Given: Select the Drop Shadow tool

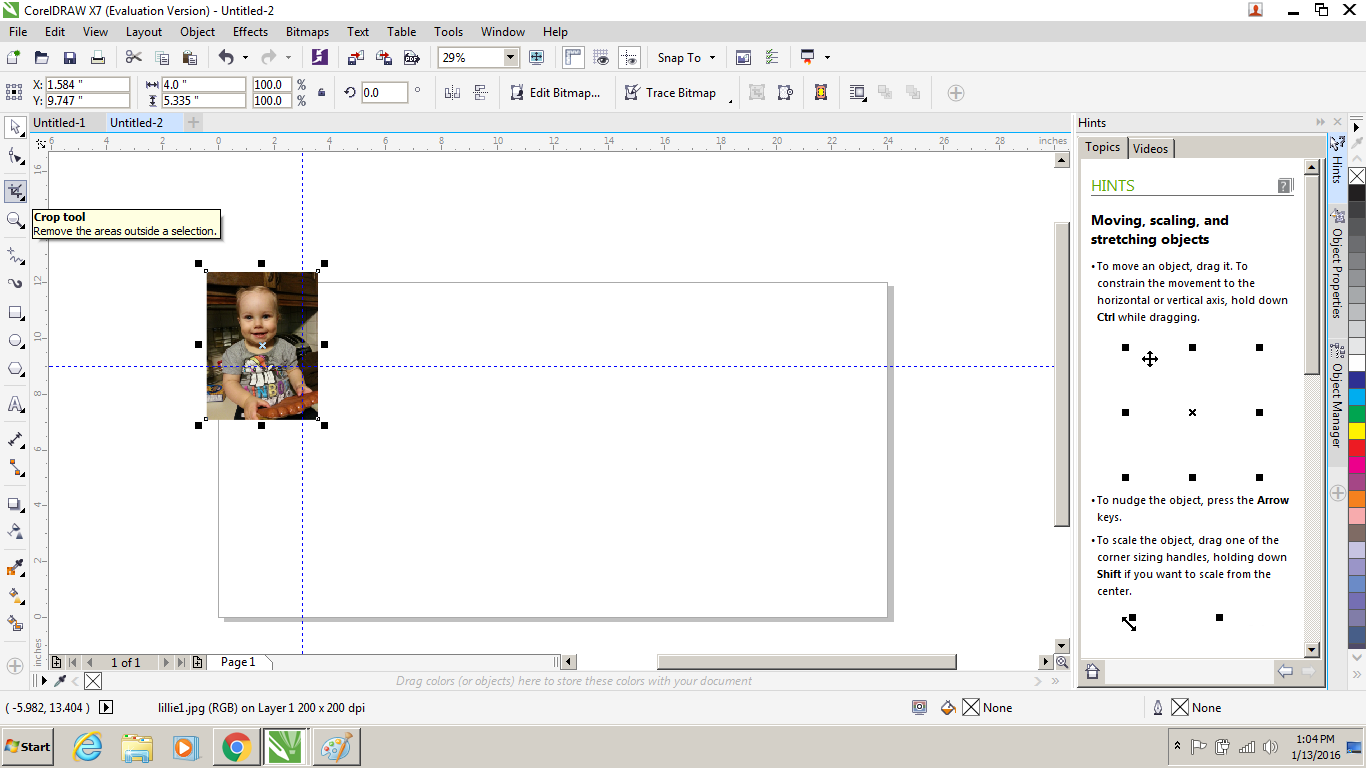Looking at the screenshot, I should pyautogui.click(x=15, y=504).
